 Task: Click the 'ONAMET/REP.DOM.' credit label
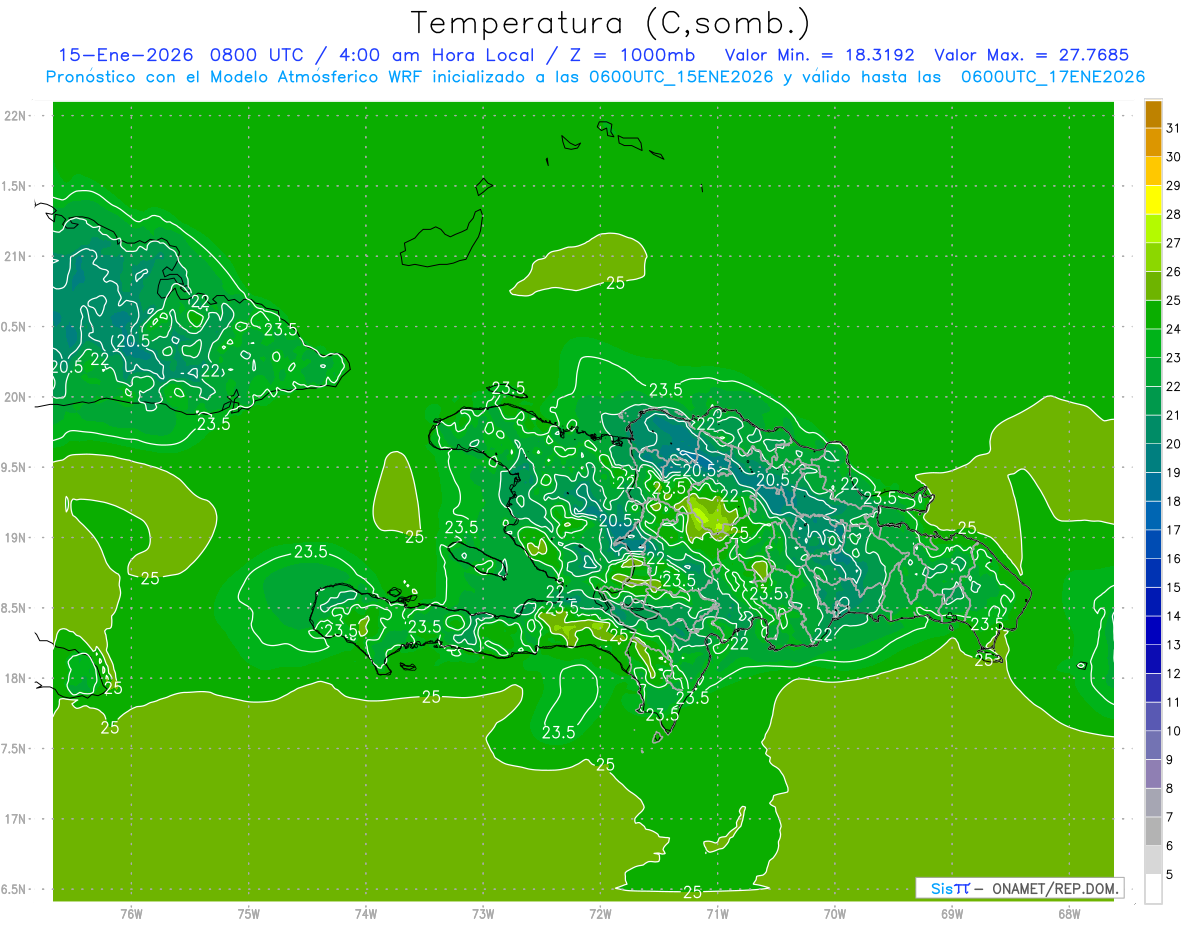tap(1054, 888)
